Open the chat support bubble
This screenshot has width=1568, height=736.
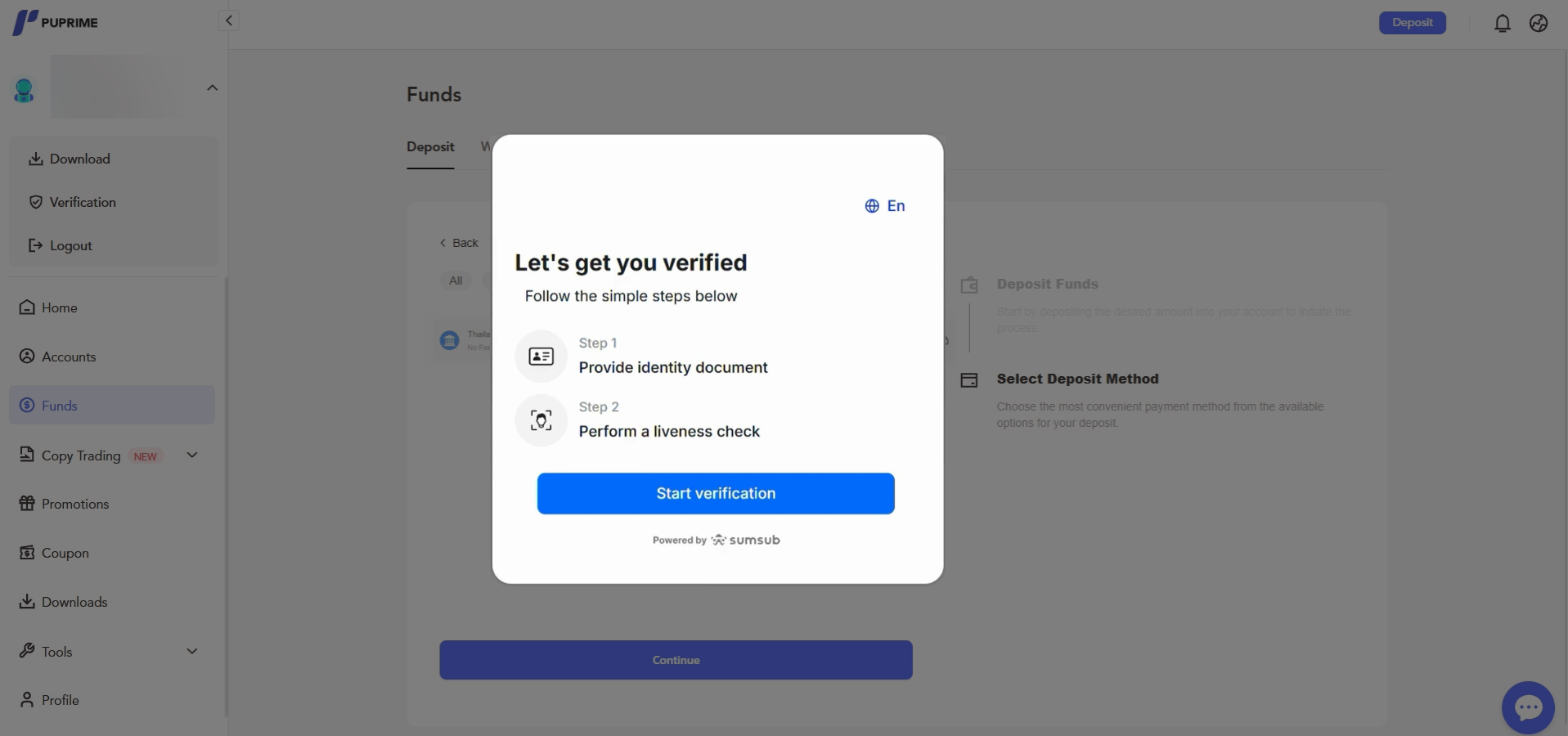click(1526, 707)
